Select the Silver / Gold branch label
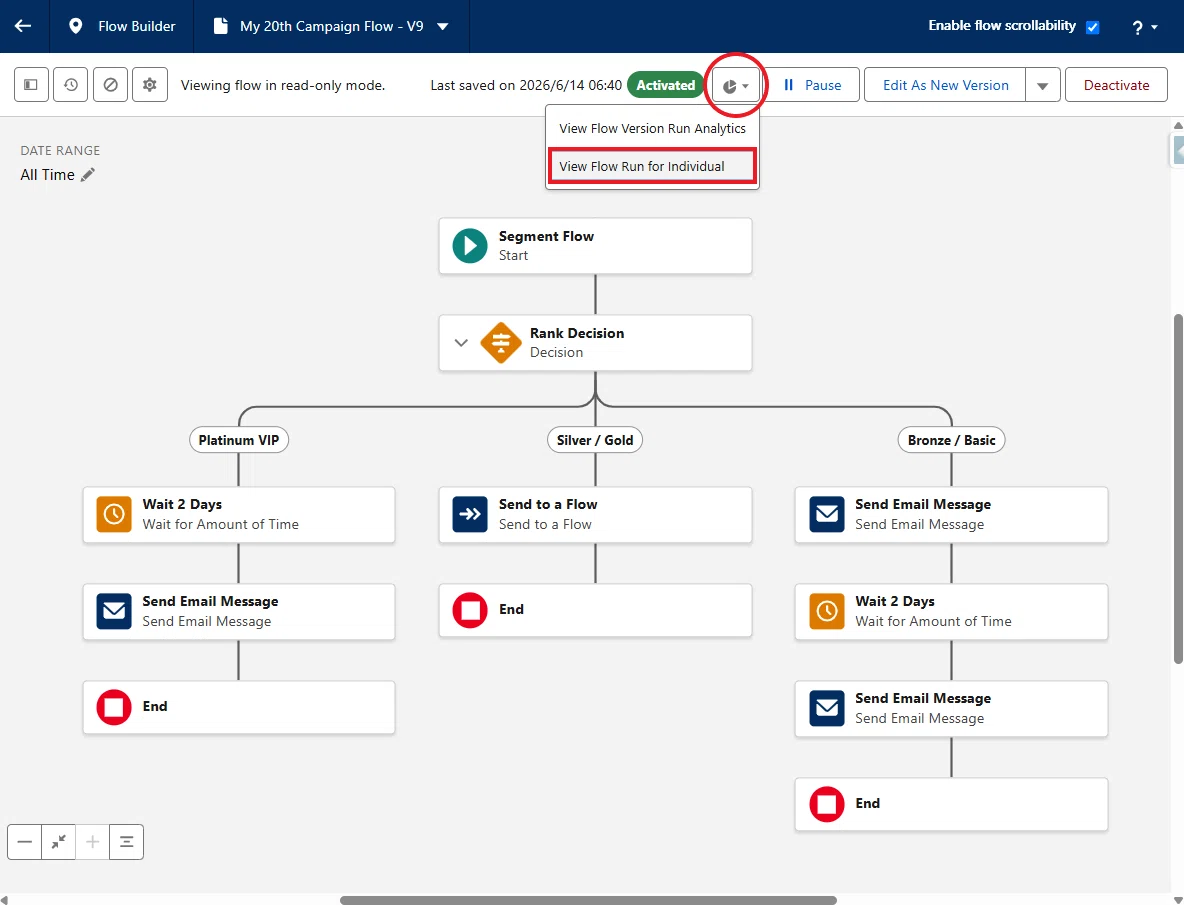1184x905 pixels. (x=595, y=440)
